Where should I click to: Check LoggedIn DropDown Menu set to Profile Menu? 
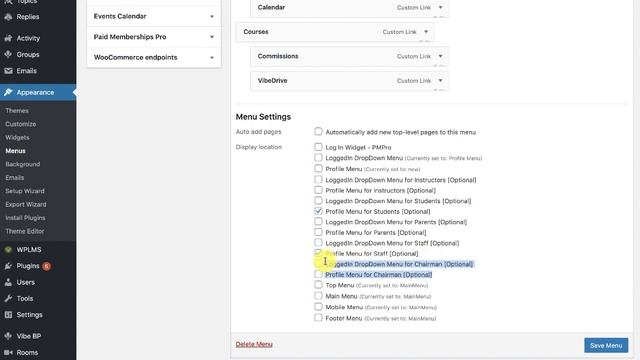tap(318, 158)
